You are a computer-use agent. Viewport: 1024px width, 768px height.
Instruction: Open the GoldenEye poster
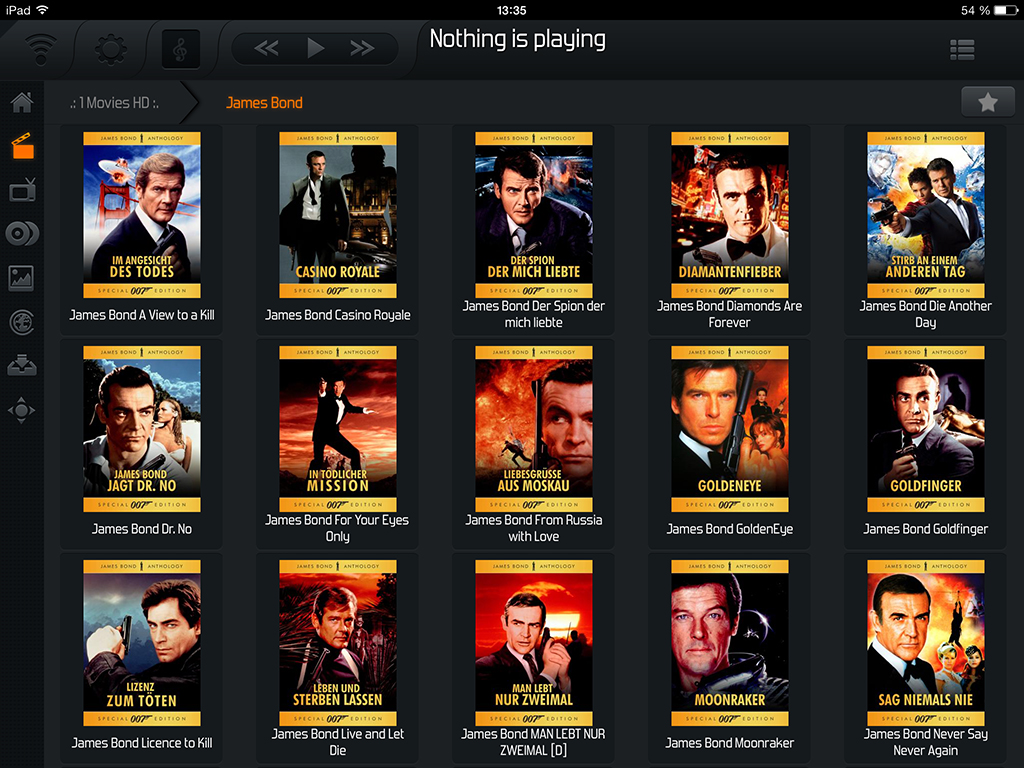pyautogui.click(x=729, y=429)
